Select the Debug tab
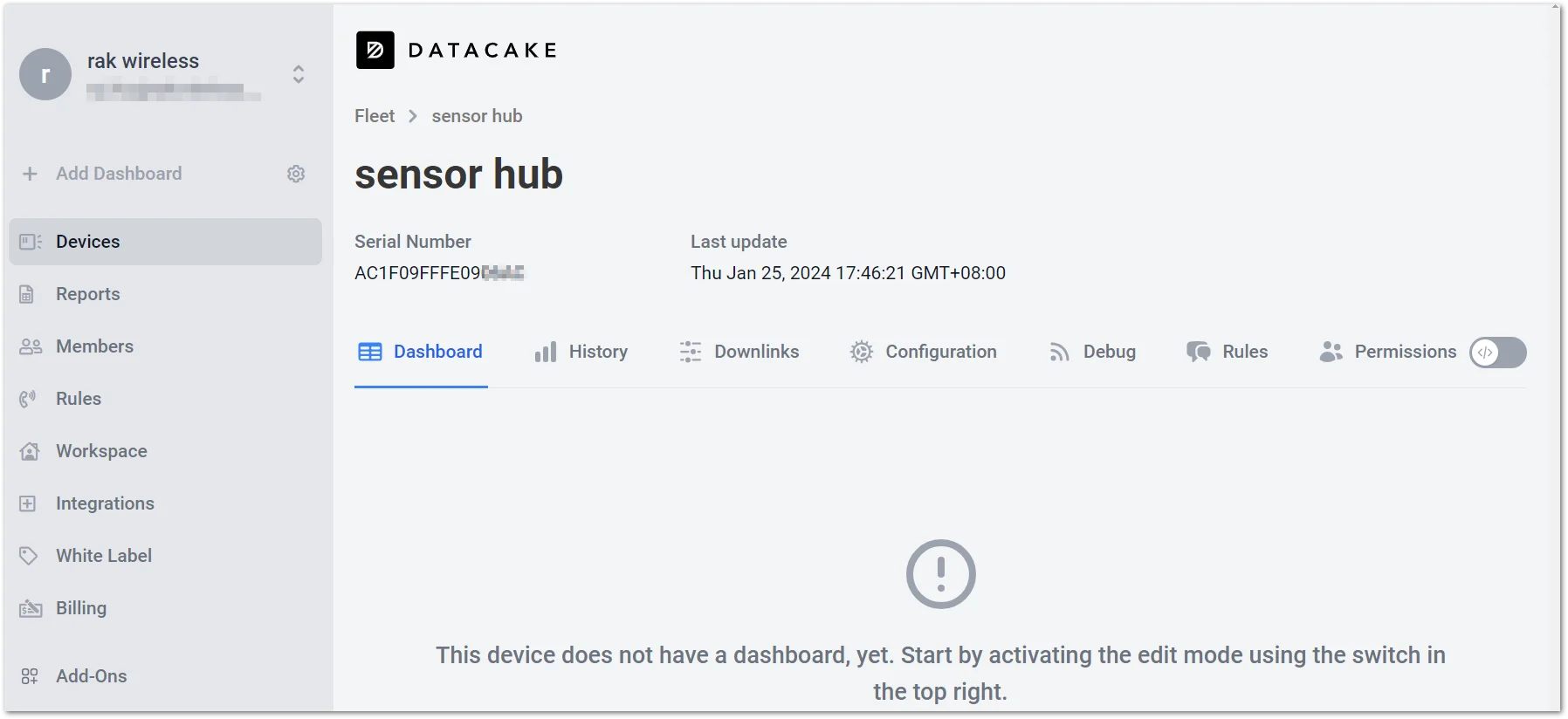Viewport: 1568px width, 719px height. tap(1092, 352)
